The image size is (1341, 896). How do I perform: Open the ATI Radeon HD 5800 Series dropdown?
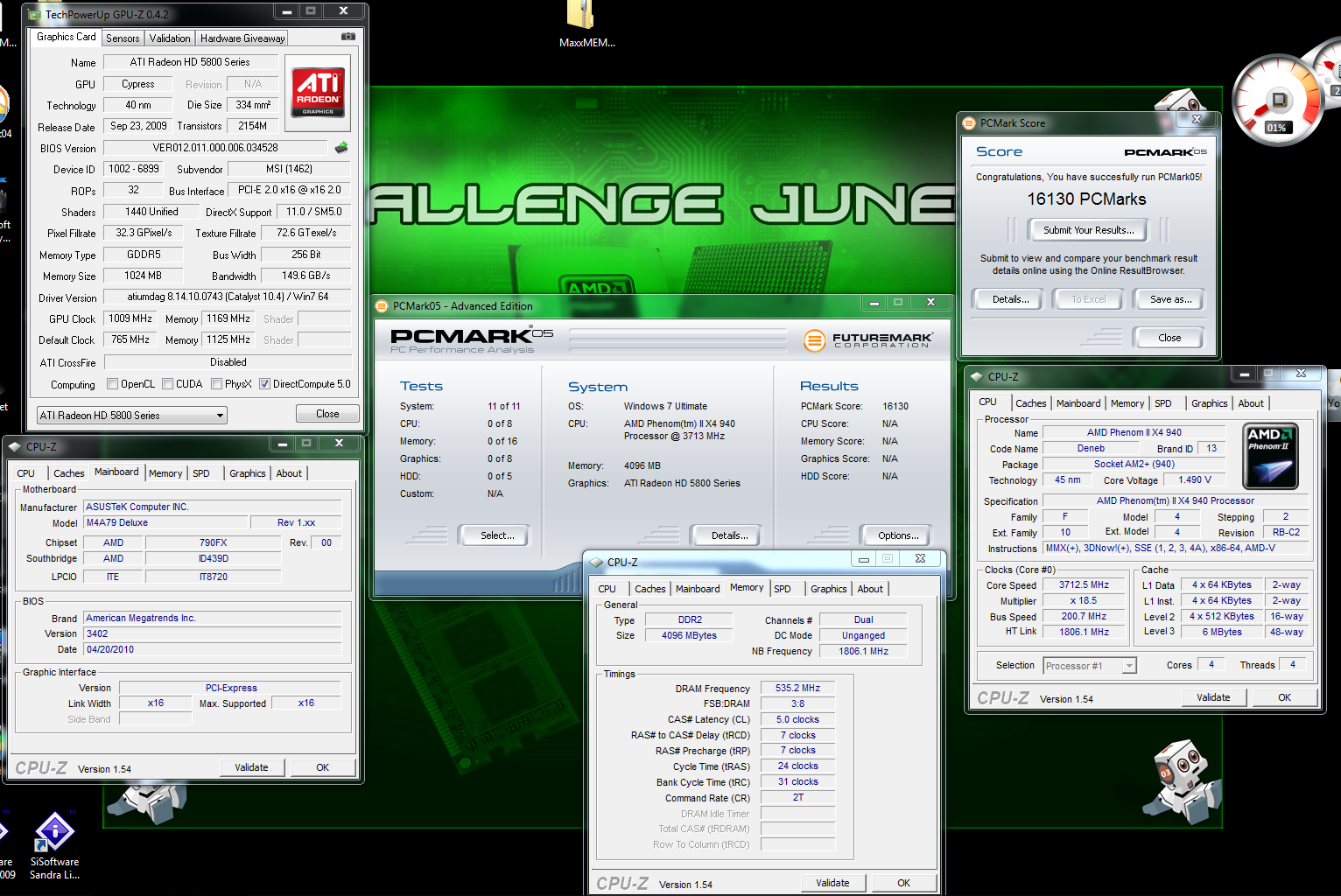click(131, 415)
